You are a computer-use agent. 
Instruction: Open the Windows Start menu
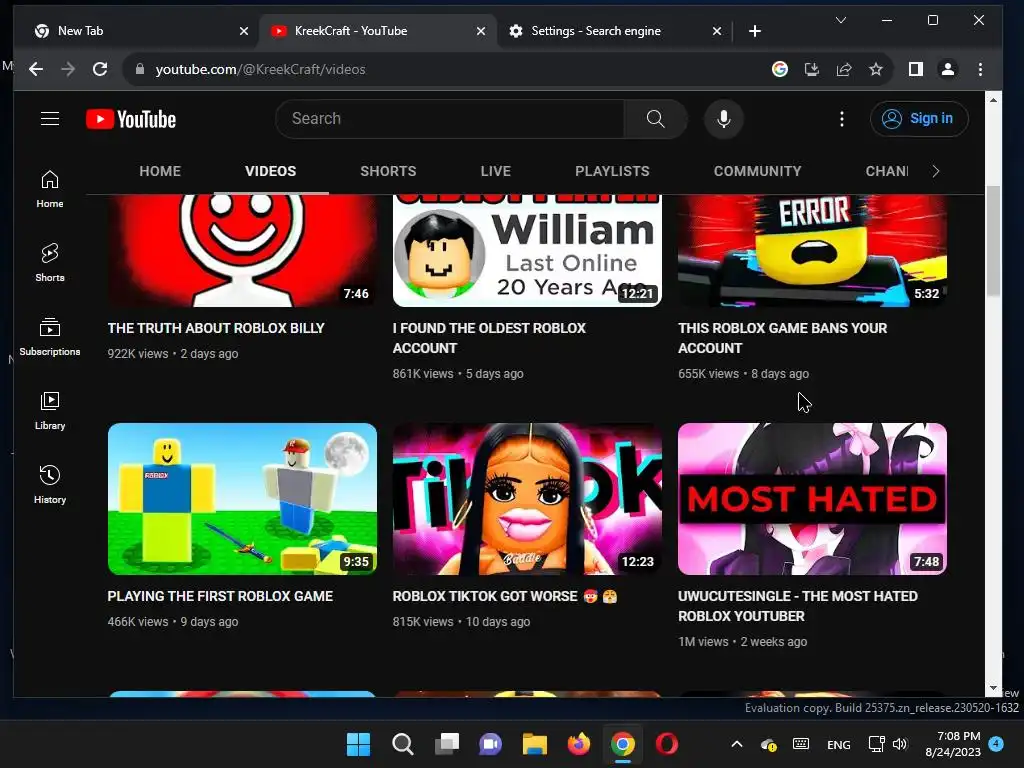[x=358, y=744]
